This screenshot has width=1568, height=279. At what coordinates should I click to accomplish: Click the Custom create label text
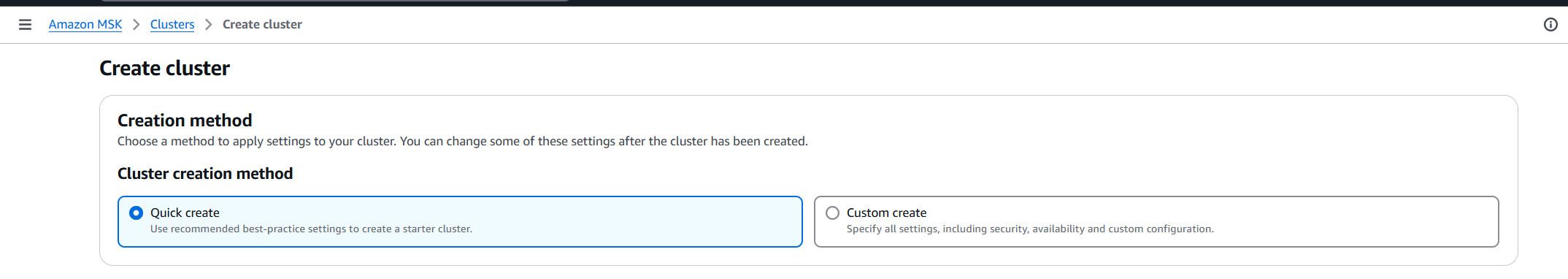pos(886,213)
